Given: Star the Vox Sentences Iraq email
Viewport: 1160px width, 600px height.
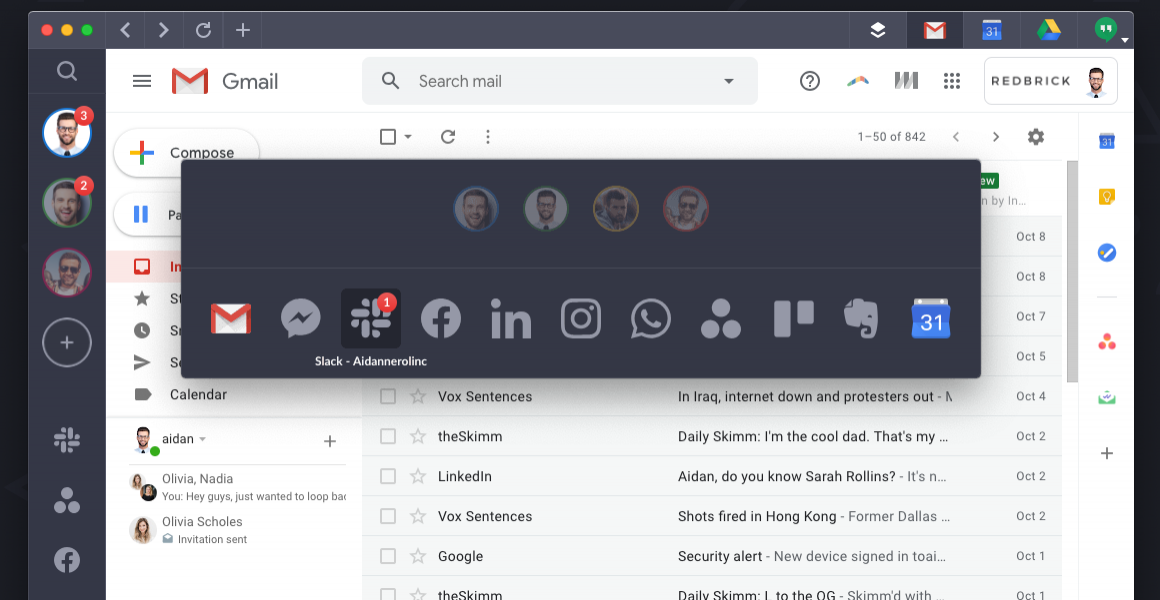Looking at the screenshot, I should 418,397.
